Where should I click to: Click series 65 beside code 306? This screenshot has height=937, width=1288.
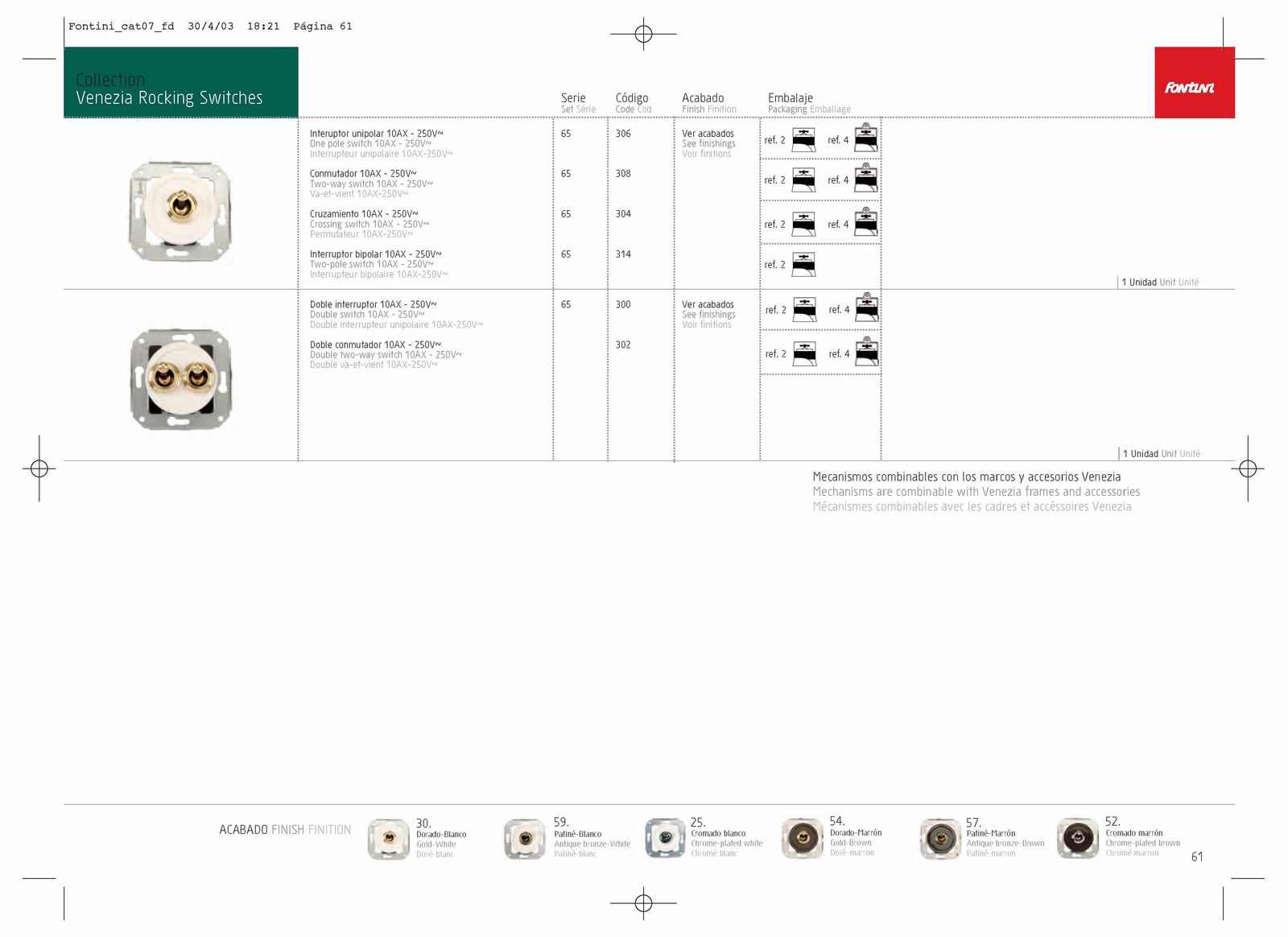(x=566, y=134)
